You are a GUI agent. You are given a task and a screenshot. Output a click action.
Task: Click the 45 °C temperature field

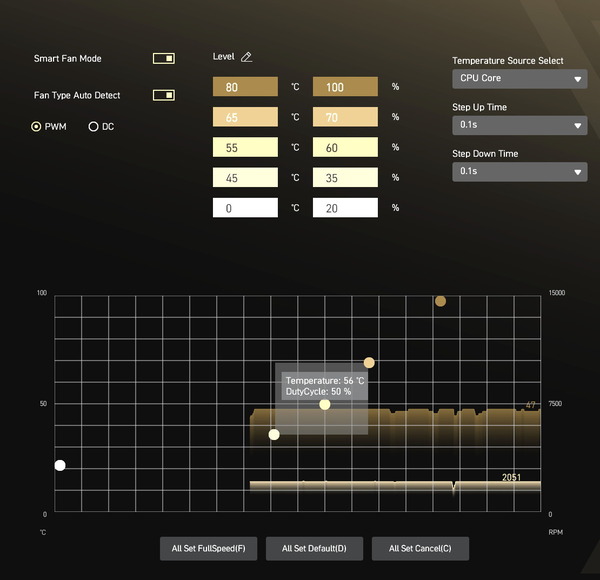point(245,177)
